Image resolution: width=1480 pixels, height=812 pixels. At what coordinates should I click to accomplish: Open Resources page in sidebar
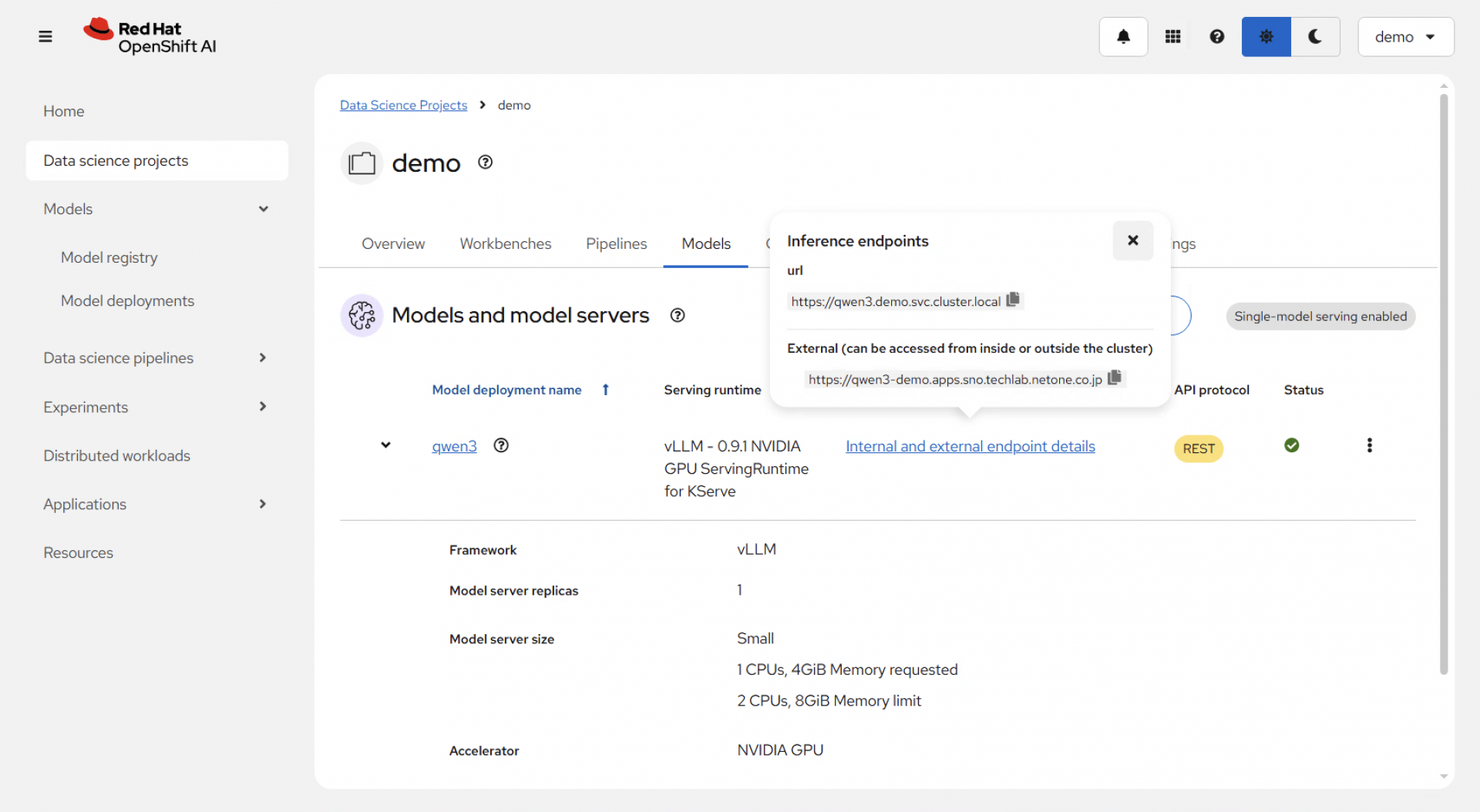coord(156,552)
